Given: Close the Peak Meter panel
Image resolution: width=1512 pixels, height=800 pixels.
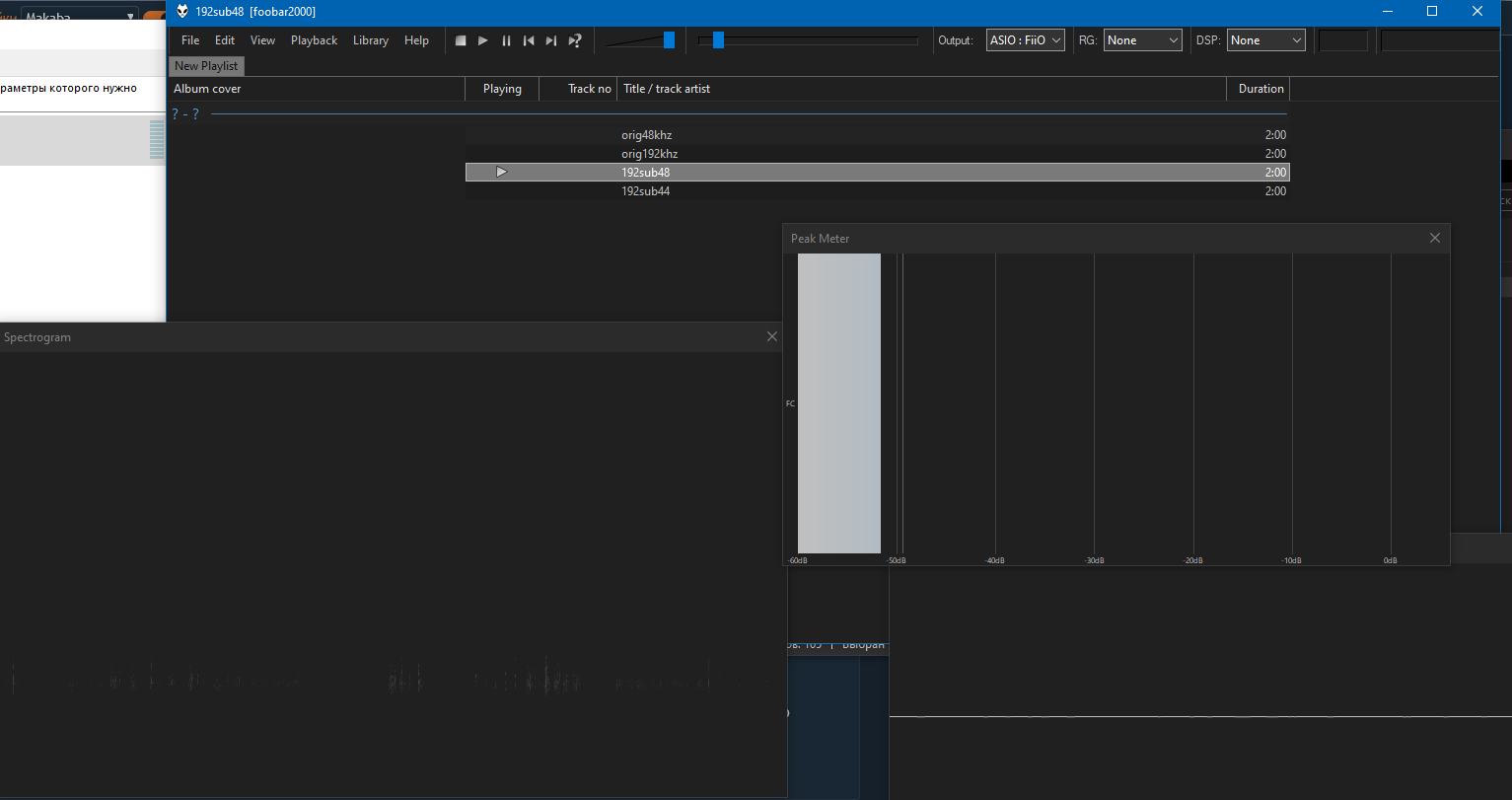Looking at the screenshot, I should [x=1434, y=238].
